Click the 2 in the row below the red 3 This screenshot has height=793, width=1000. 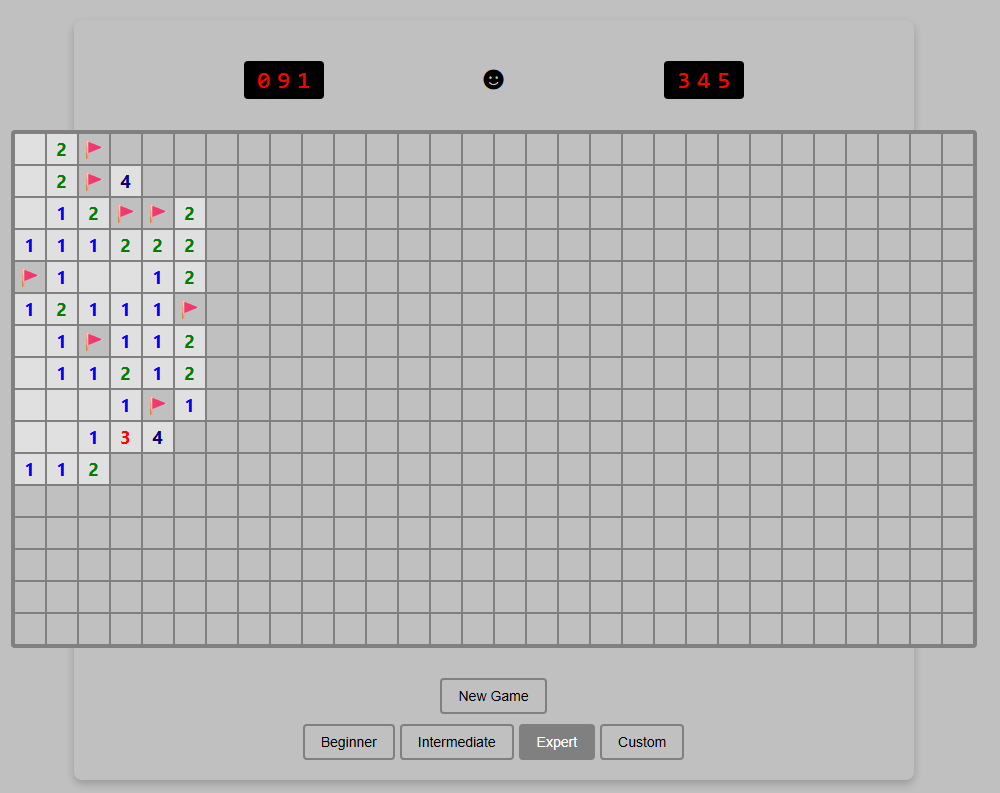(94, 470)
